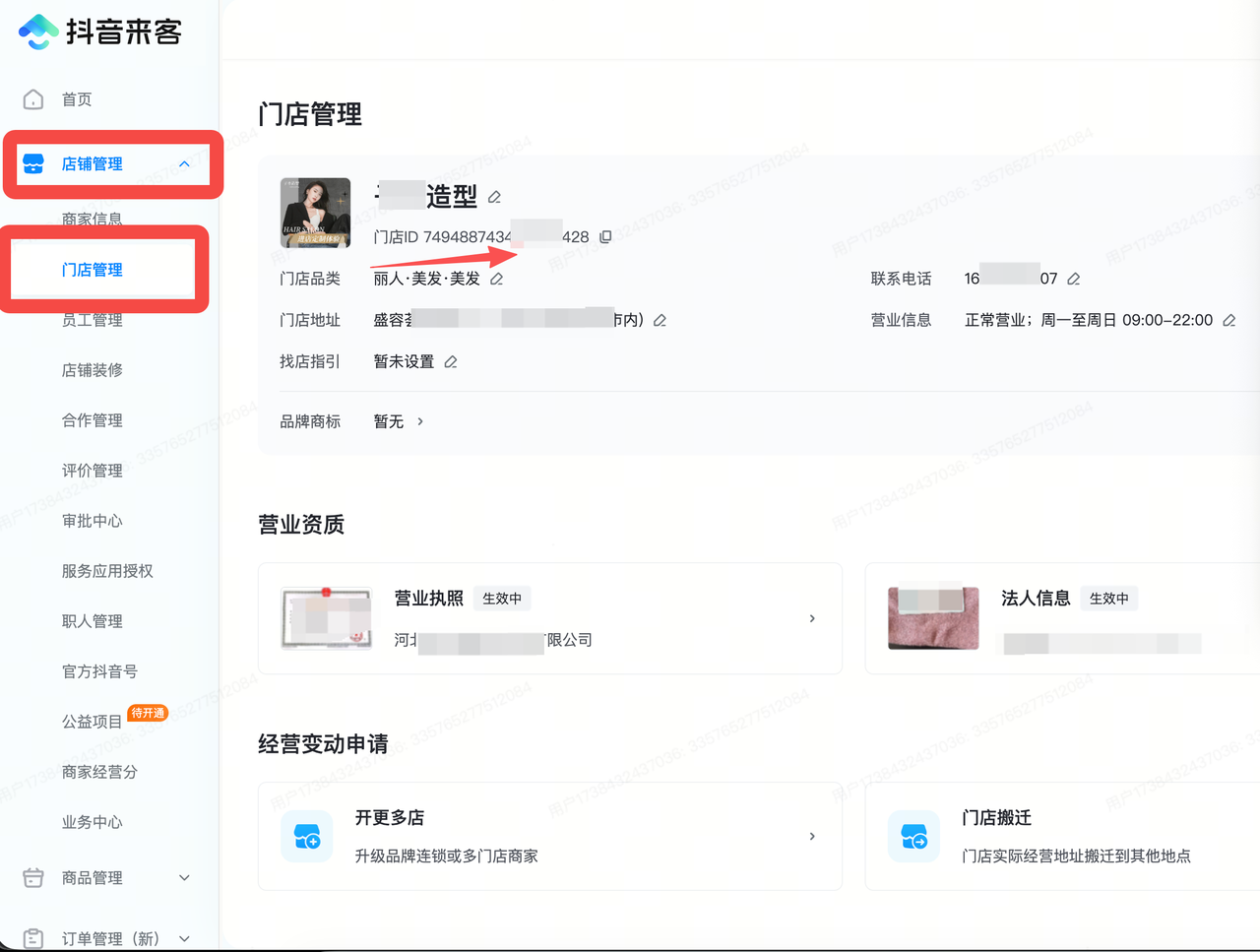Expand the 商品管理 sidebar section

coord(184,878)
